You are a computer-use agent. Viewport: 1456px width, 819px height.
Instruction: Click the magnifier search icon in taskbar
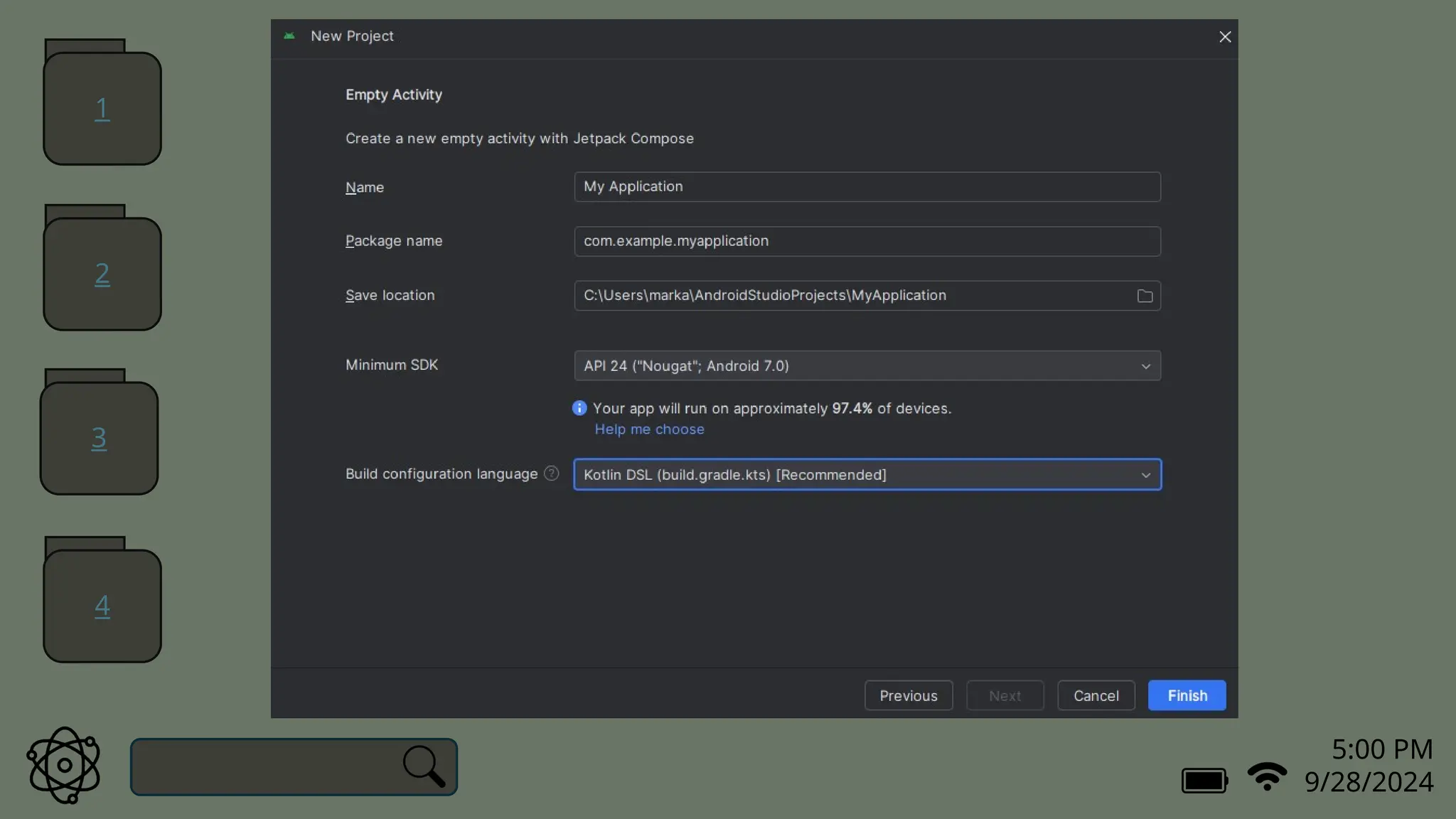424,766
